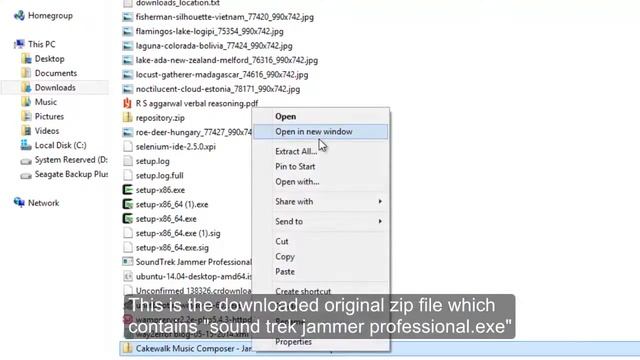Select Paste from the context menu
640x360 pixels.
pyautogui.click(x=320, y=271)
